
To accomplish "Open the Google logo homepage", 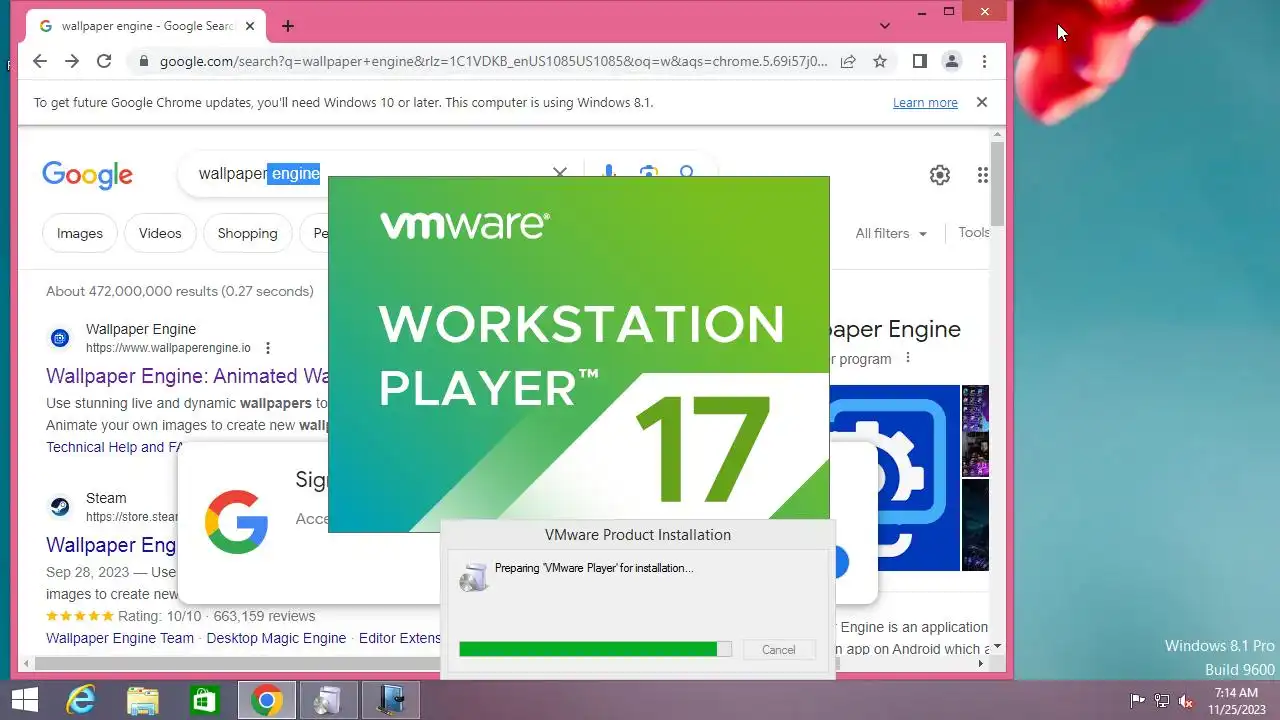I will click(87, 175).
